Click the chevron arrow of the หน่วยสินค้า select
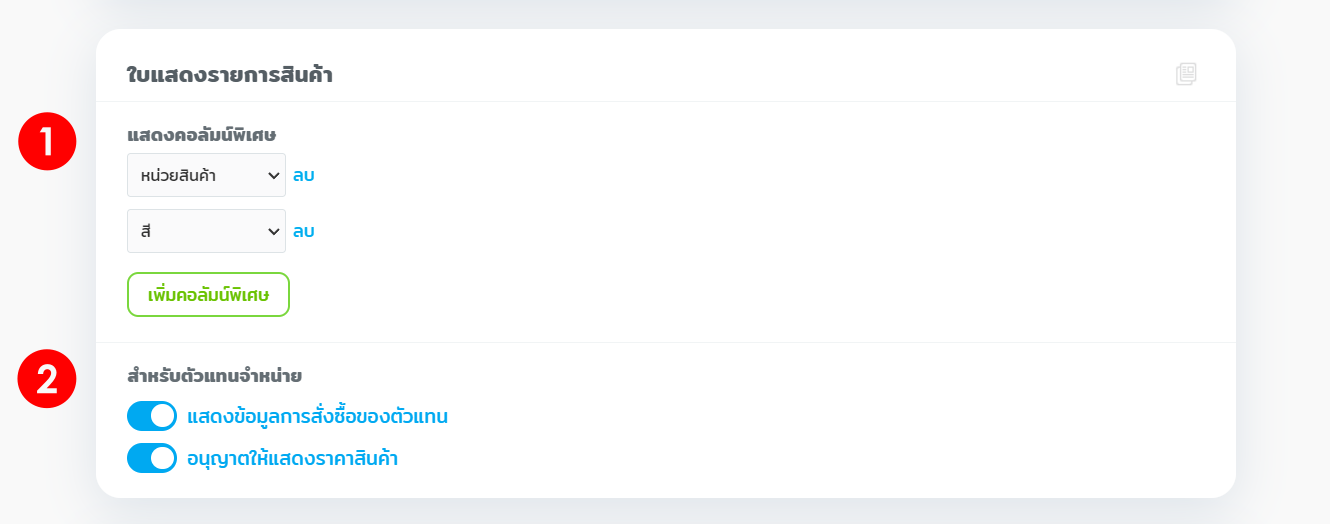The height and width of the screenshot is (524, 1330). point(274,176)
